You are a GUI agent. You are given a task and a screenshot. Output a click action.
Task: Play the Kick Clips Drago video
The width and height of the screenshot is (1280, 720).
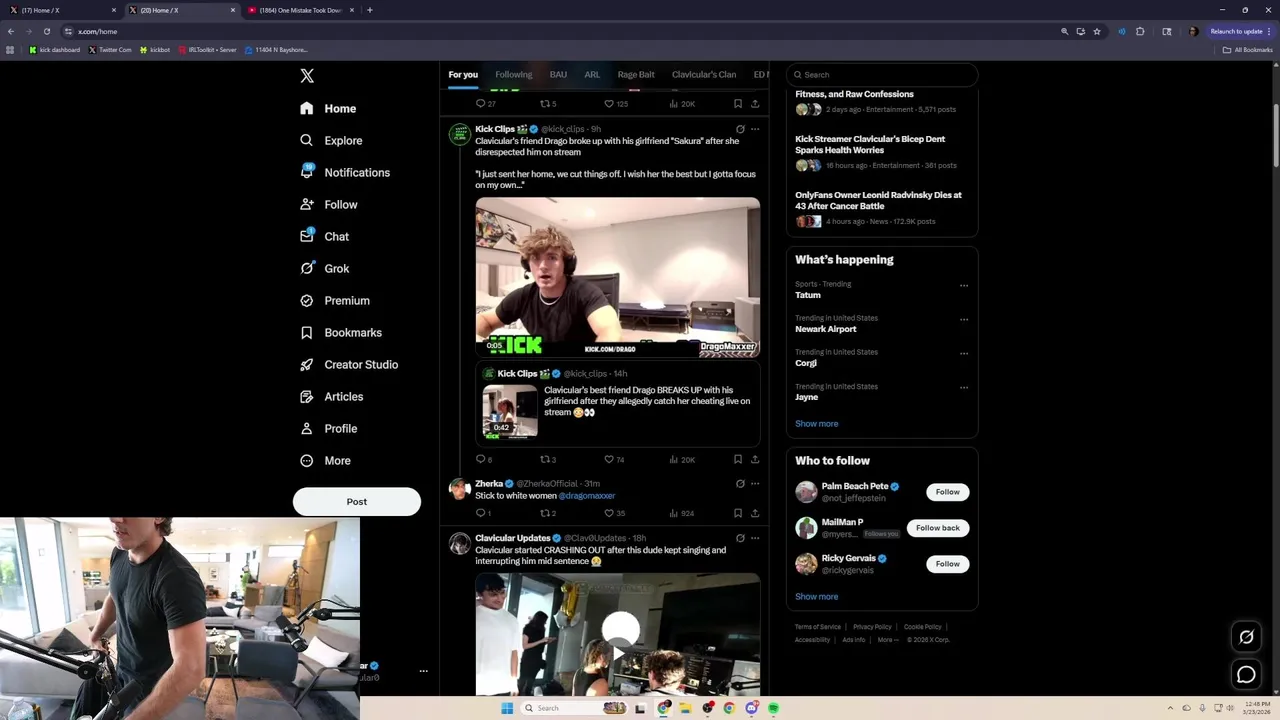pos(617,277)
